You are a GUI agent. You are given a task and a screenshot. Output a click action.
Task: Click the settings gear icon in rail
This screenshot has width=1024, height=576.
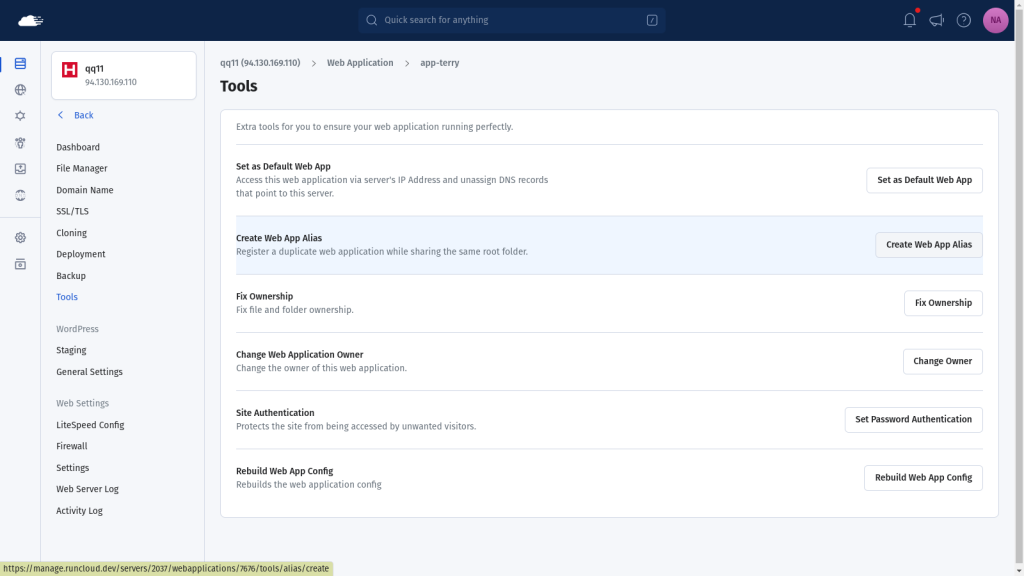pos(20,238)
